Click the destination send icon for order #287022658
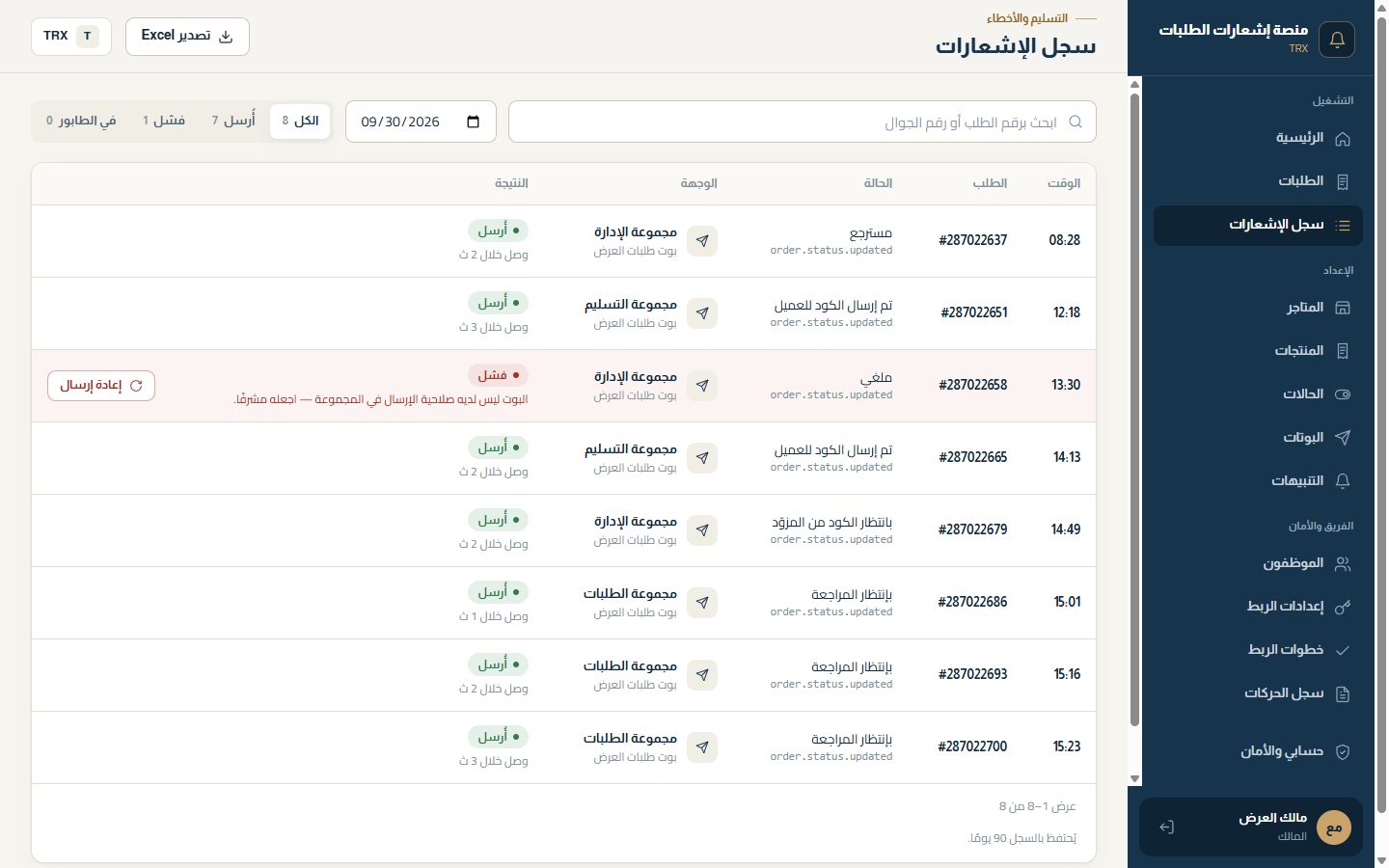Image resolution: width=1389 pixels, height=868 pixels. [x=702, y=386]
